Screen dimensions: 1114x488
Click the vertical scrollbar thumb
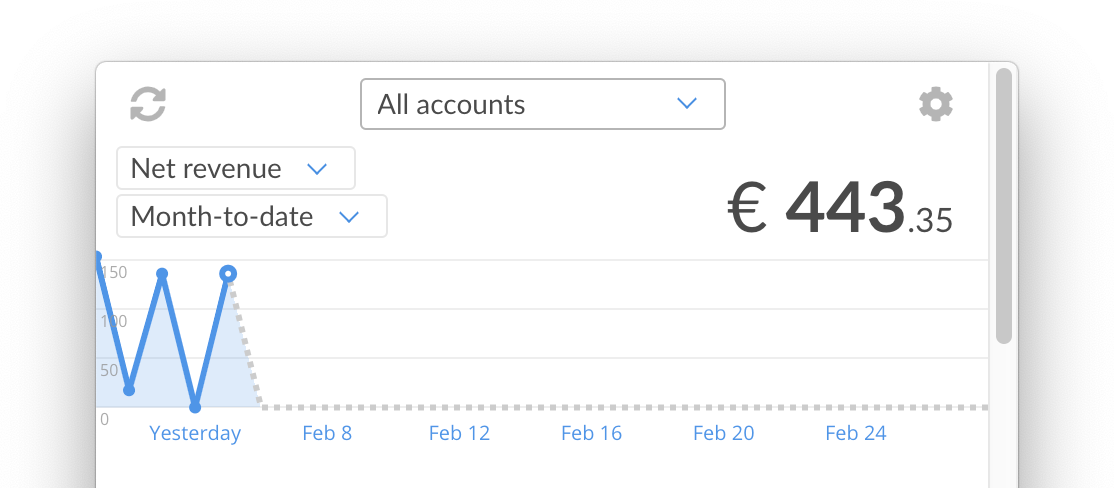tap(1003, 205)
